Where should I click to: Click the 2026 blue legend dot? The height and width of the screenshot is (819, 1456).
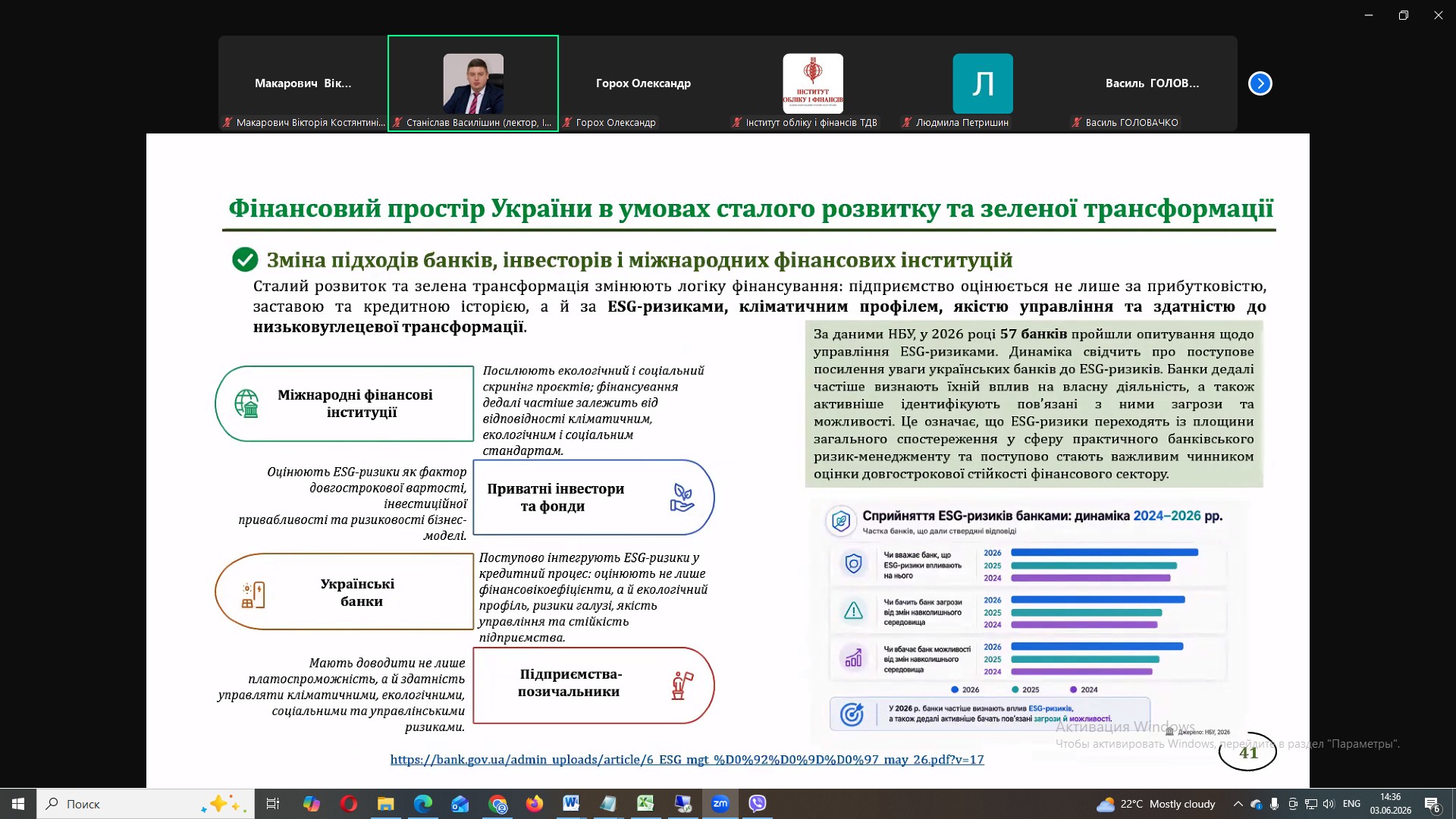(955, 689)
